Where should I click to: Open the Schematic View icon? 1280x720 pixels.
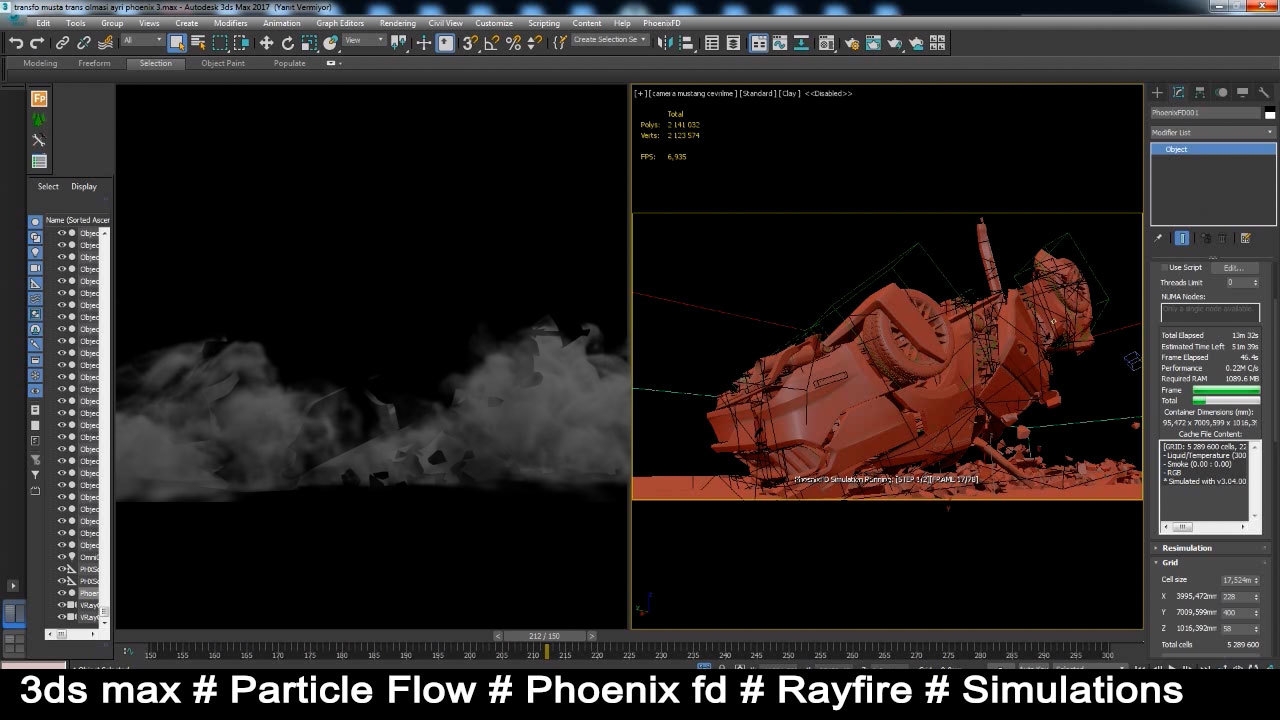pos(802,43)
